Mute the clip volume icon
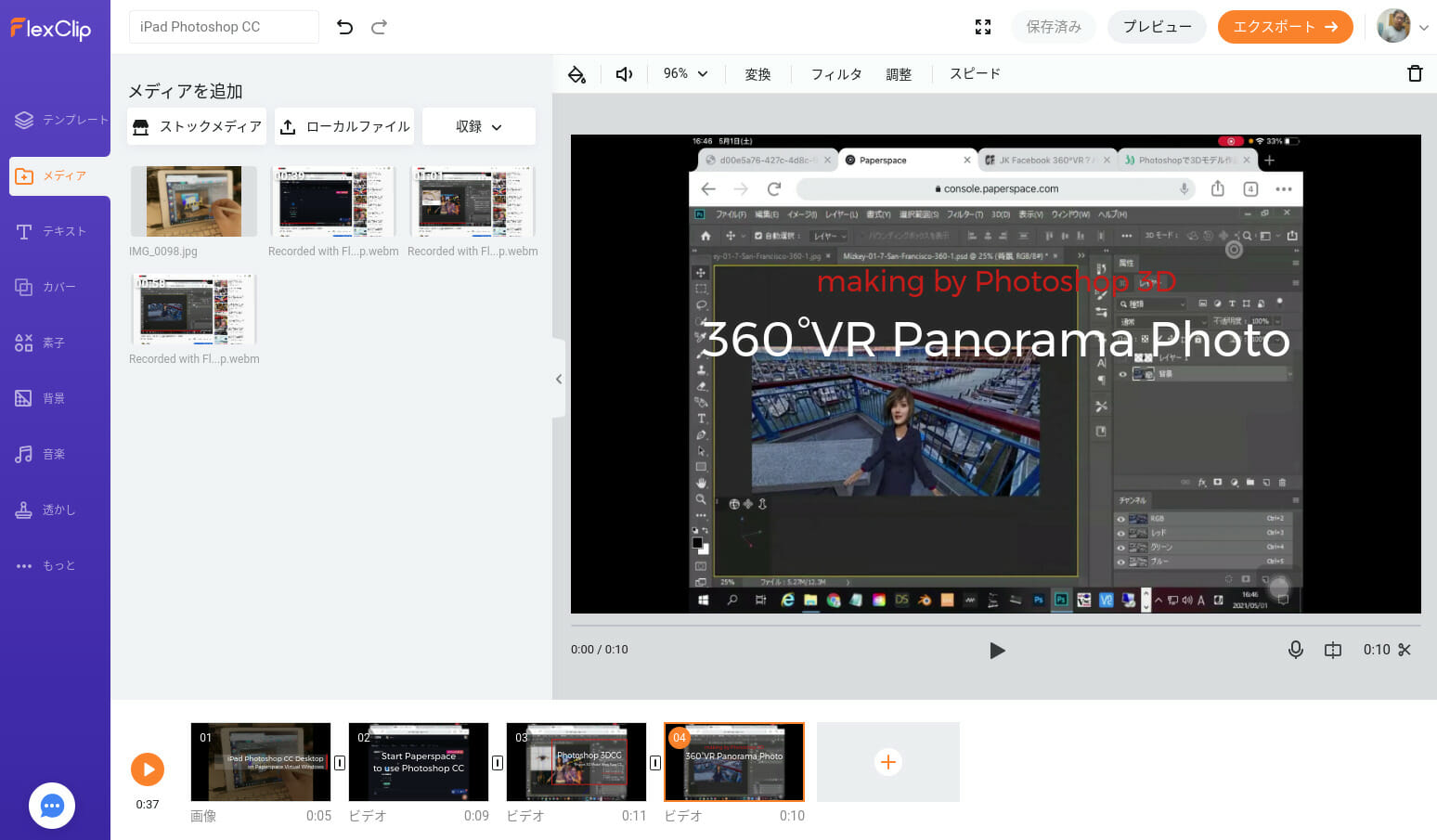This screenshot has height=840, width=1437. [624, 74]
